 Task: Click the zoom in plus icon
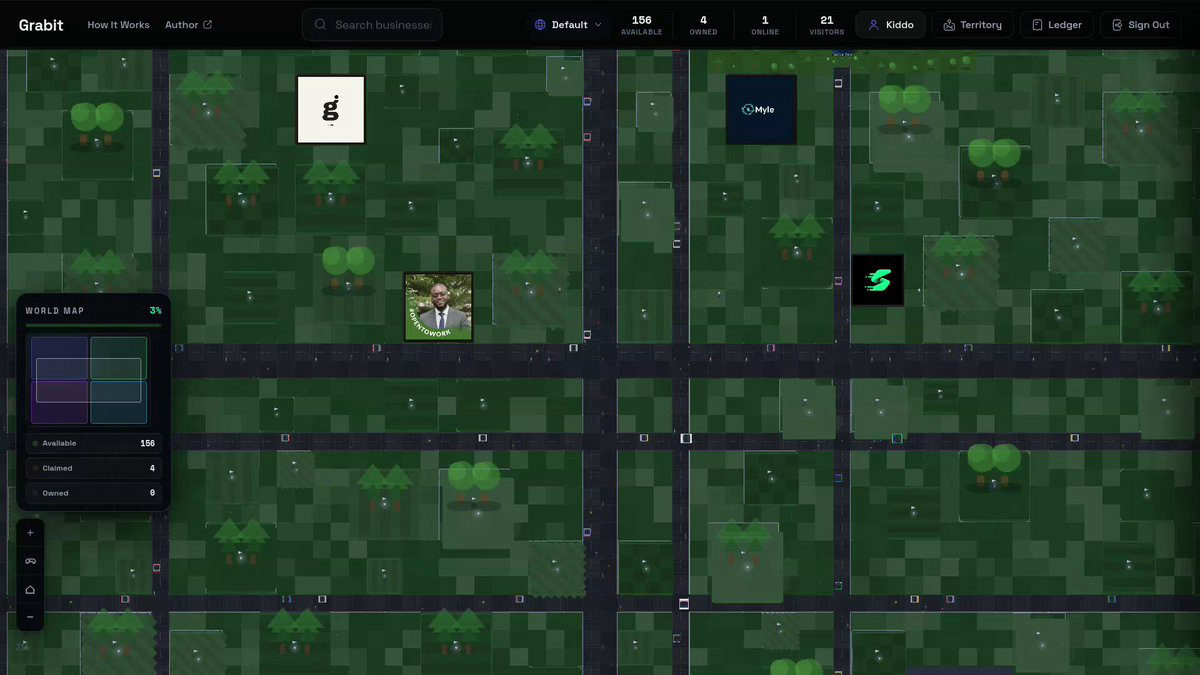pyautogui.click(x=30, y=533)
